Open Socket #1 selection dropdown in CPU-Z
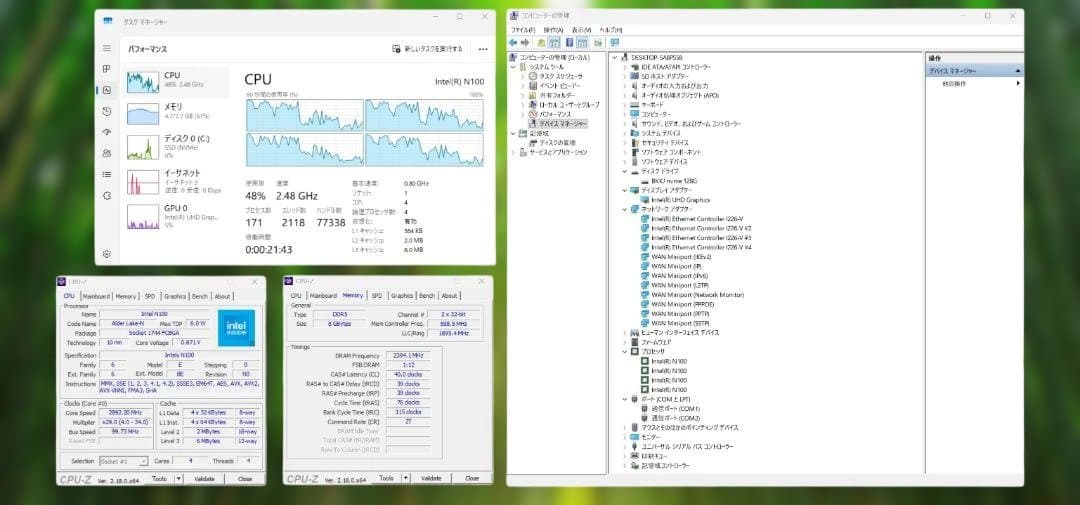The image size is (1080, 505). point(123,461)
